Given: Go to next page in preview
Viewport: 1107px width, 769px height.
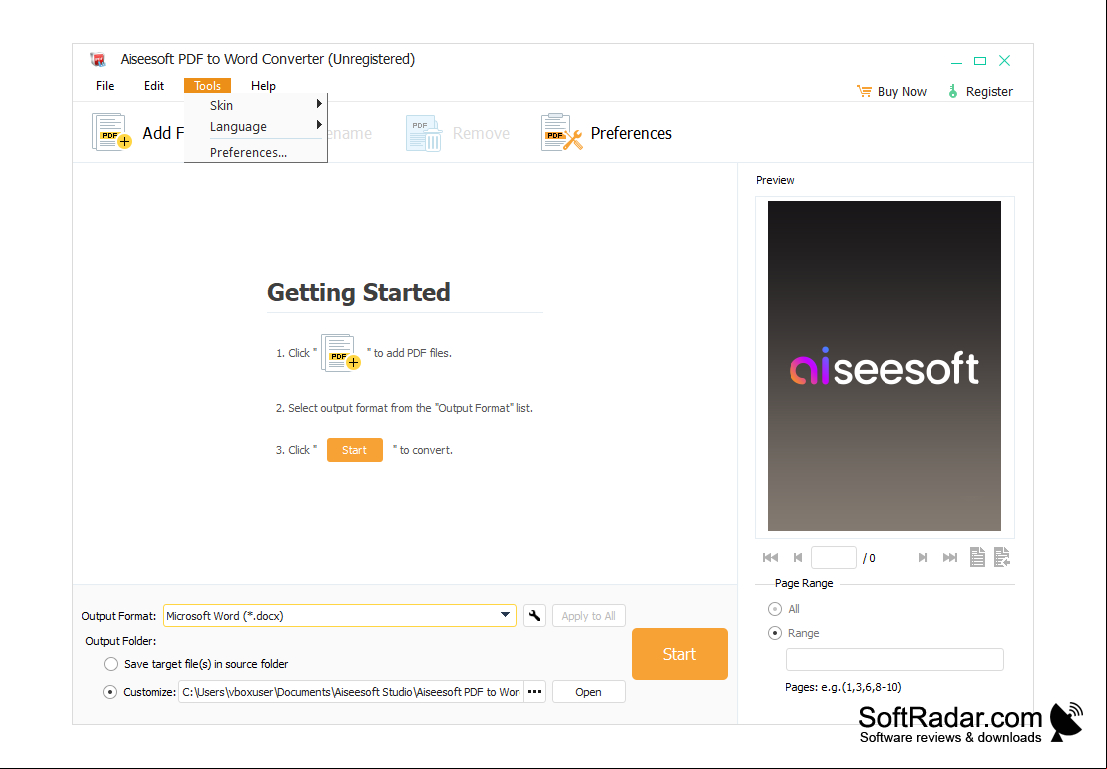Looking at the screenshot, I should (x=923, y=558).
